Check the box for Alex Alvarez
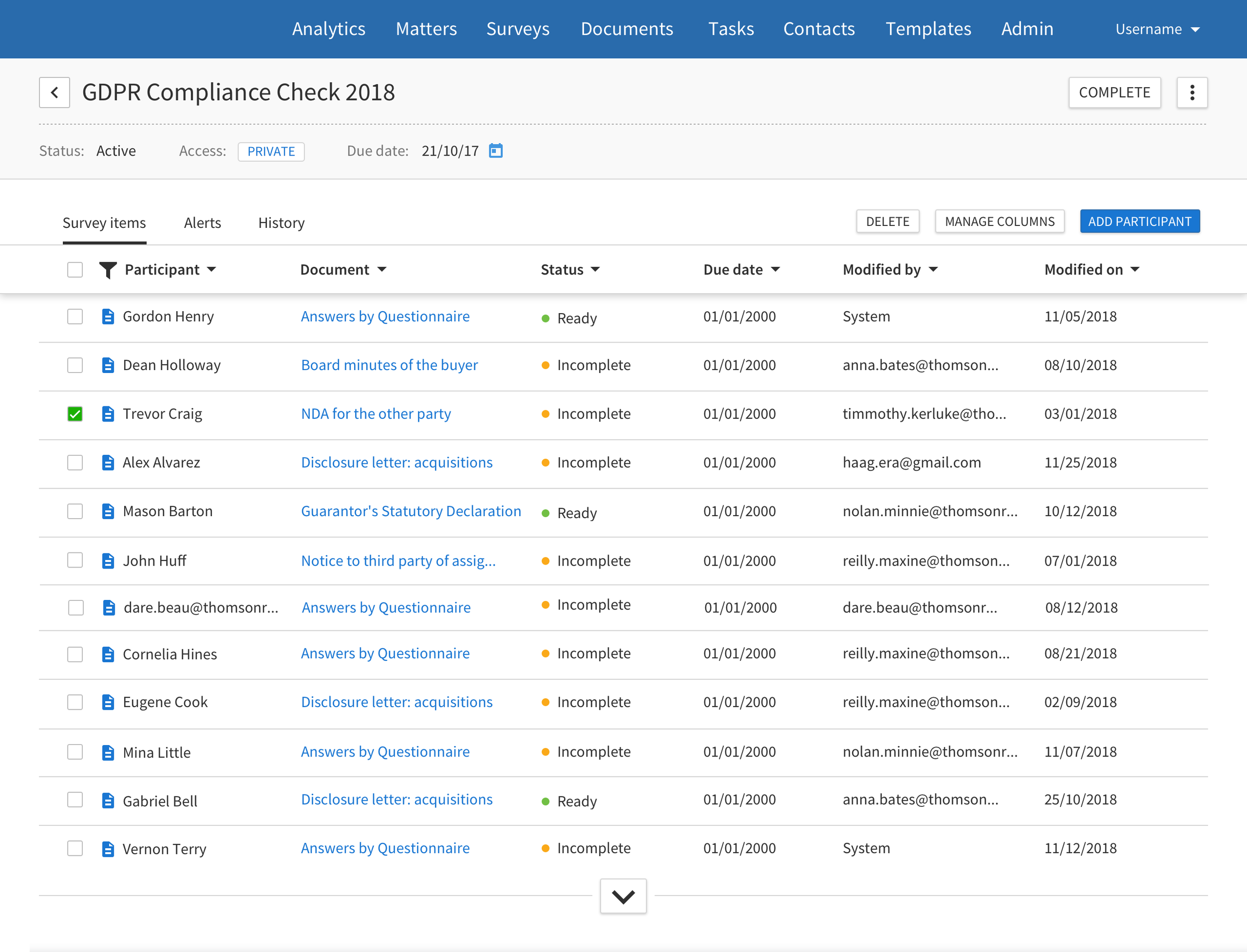This screenshot has height=952, width=1247. tap(75, 462)
